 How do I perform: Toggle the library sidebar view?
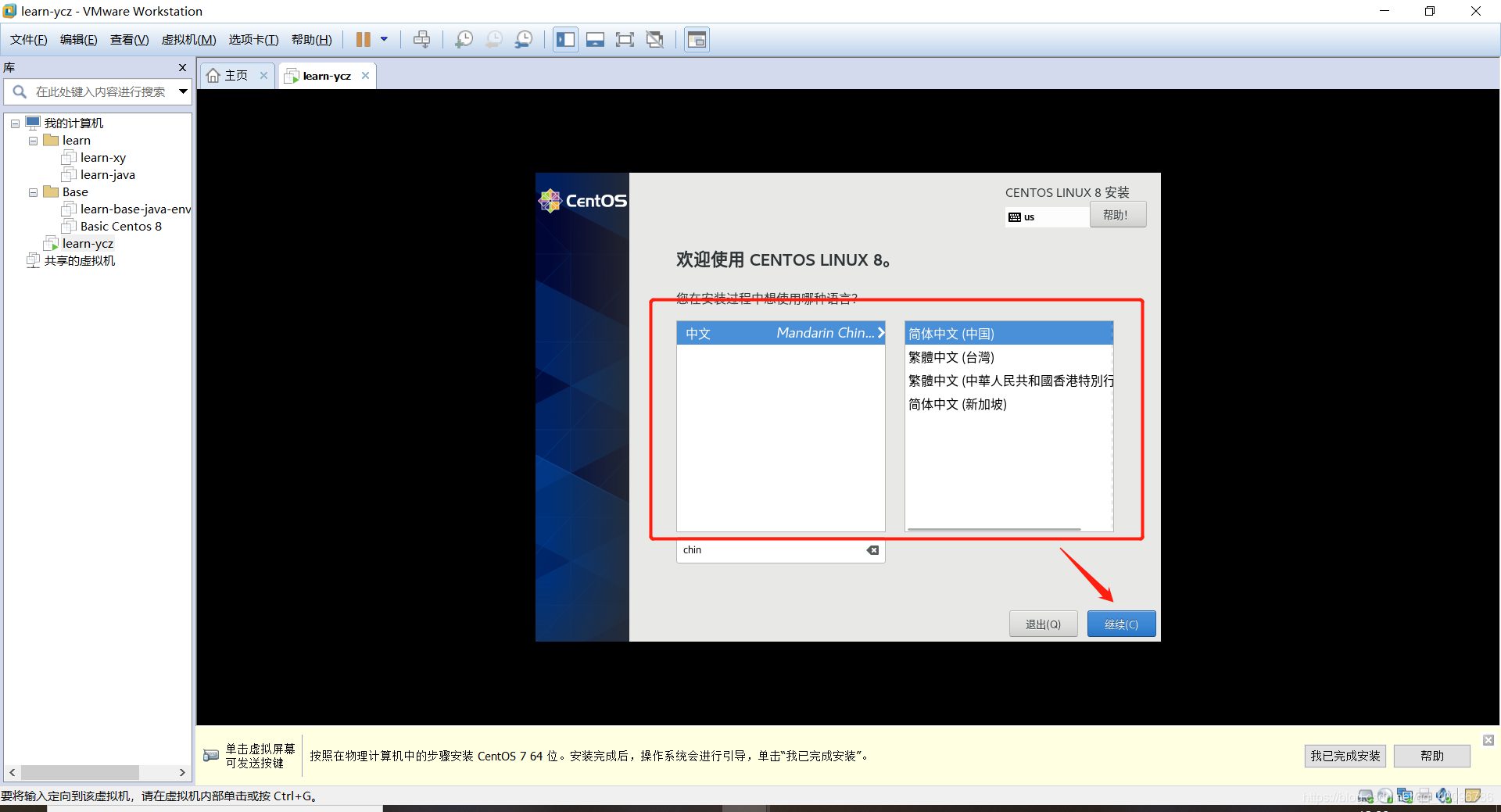pos(565,39)
